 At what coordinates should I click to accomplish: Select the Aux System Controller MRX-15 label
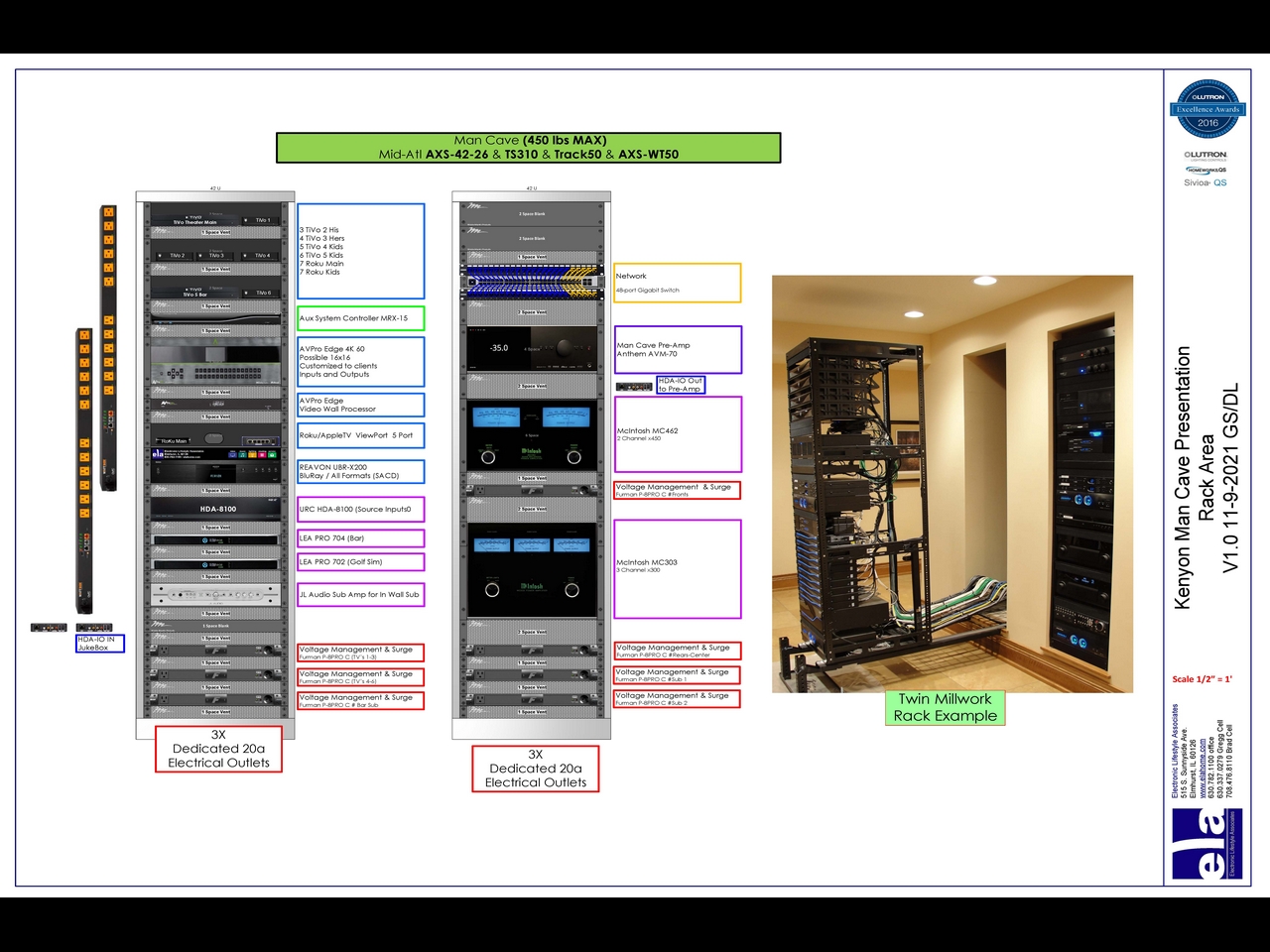361,318
